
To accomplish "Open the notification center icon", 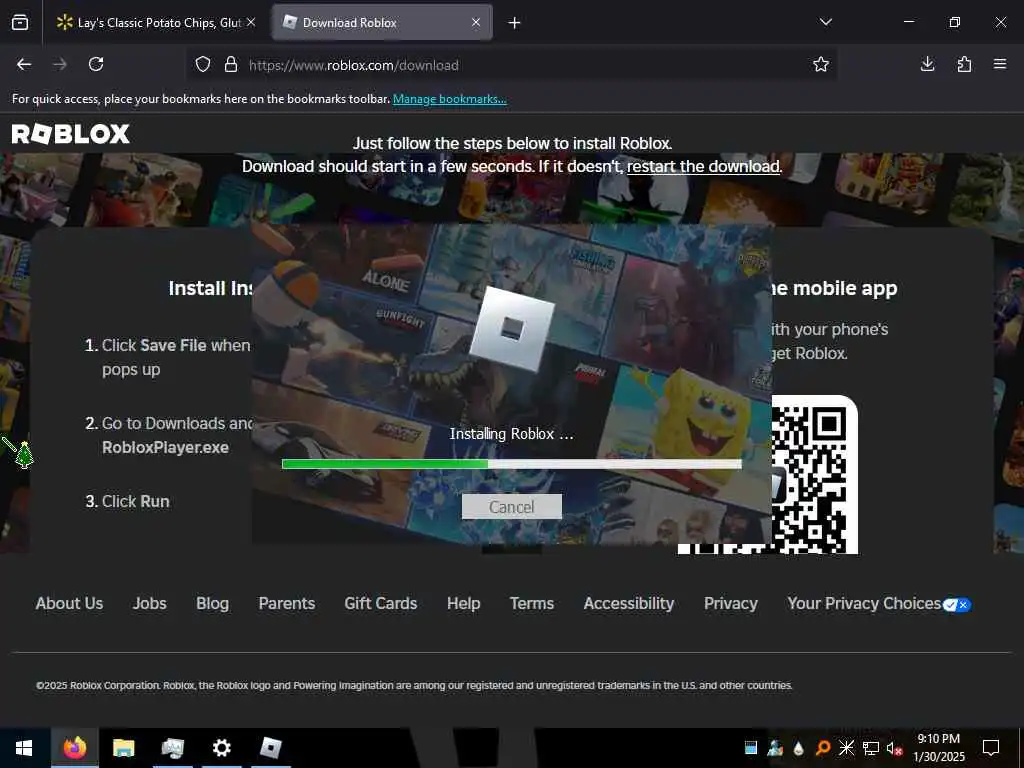I will [991, 748].
